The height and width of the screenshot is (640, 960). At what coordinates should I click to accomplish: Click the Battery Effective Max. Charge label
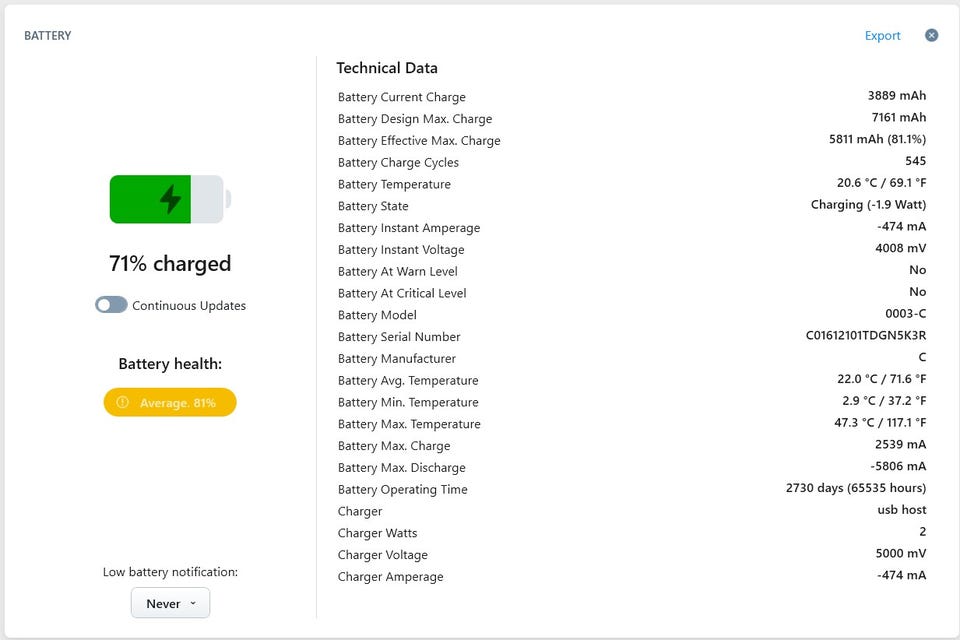419,141
